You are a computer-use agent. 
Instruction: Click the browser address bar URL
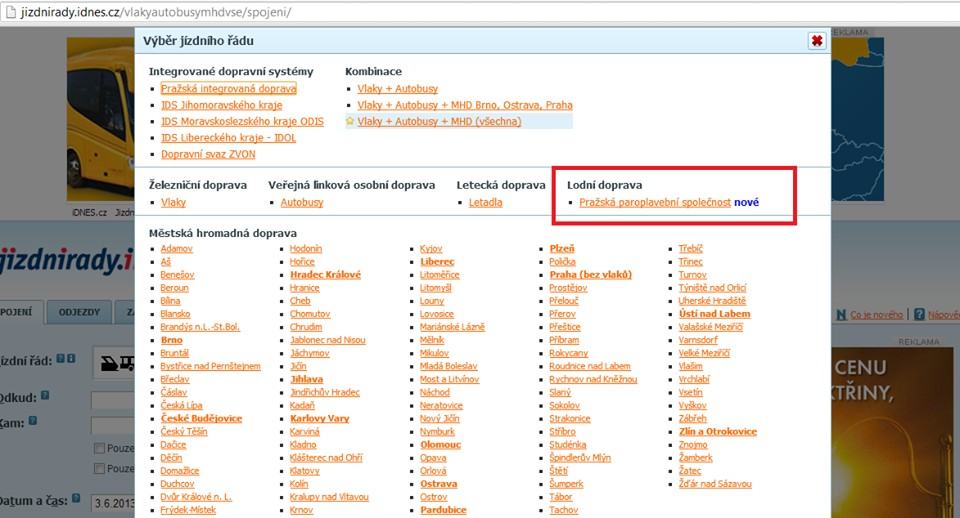tap(156, 12)
